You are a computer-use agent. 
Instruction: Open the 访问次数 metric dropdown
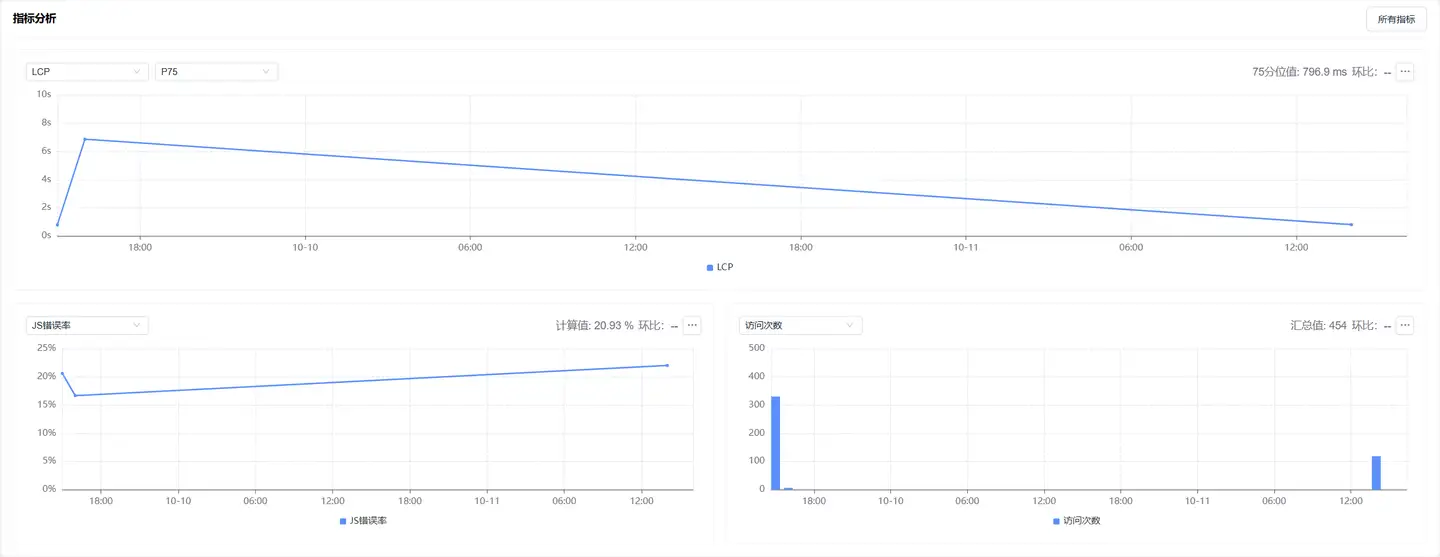click(x=800, y=325)
